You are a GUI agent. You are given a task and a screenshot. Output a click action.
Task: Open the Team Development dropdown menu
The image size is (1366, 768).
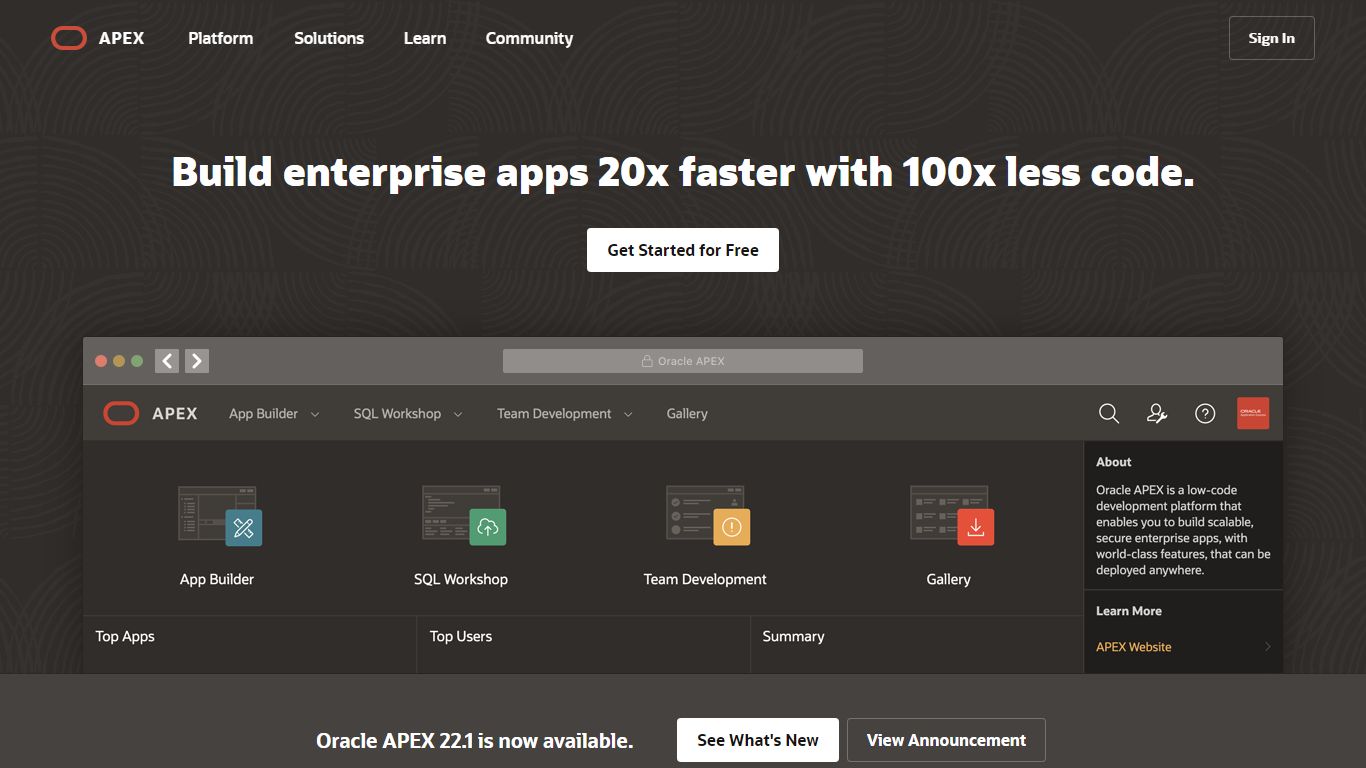point(565,413)
